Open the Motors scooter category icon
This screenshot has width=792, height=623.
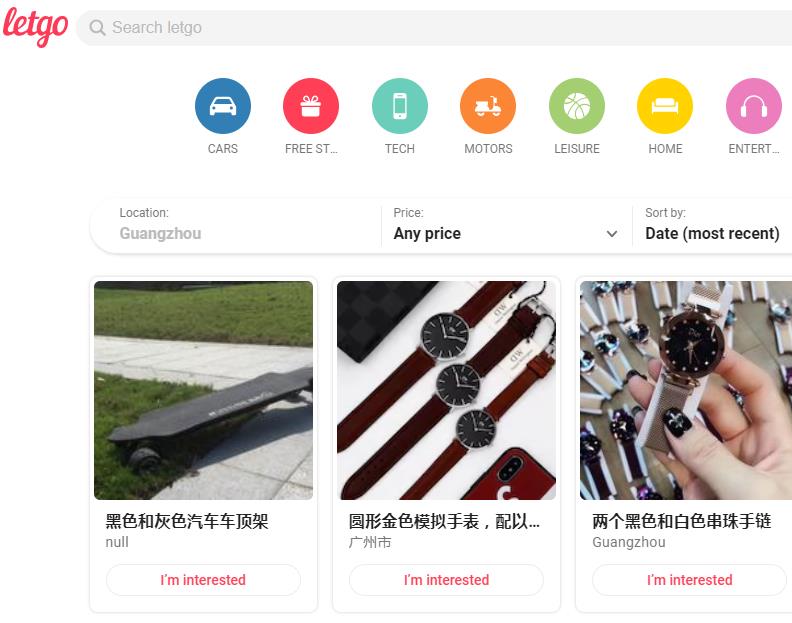click(x=488, y=106)
